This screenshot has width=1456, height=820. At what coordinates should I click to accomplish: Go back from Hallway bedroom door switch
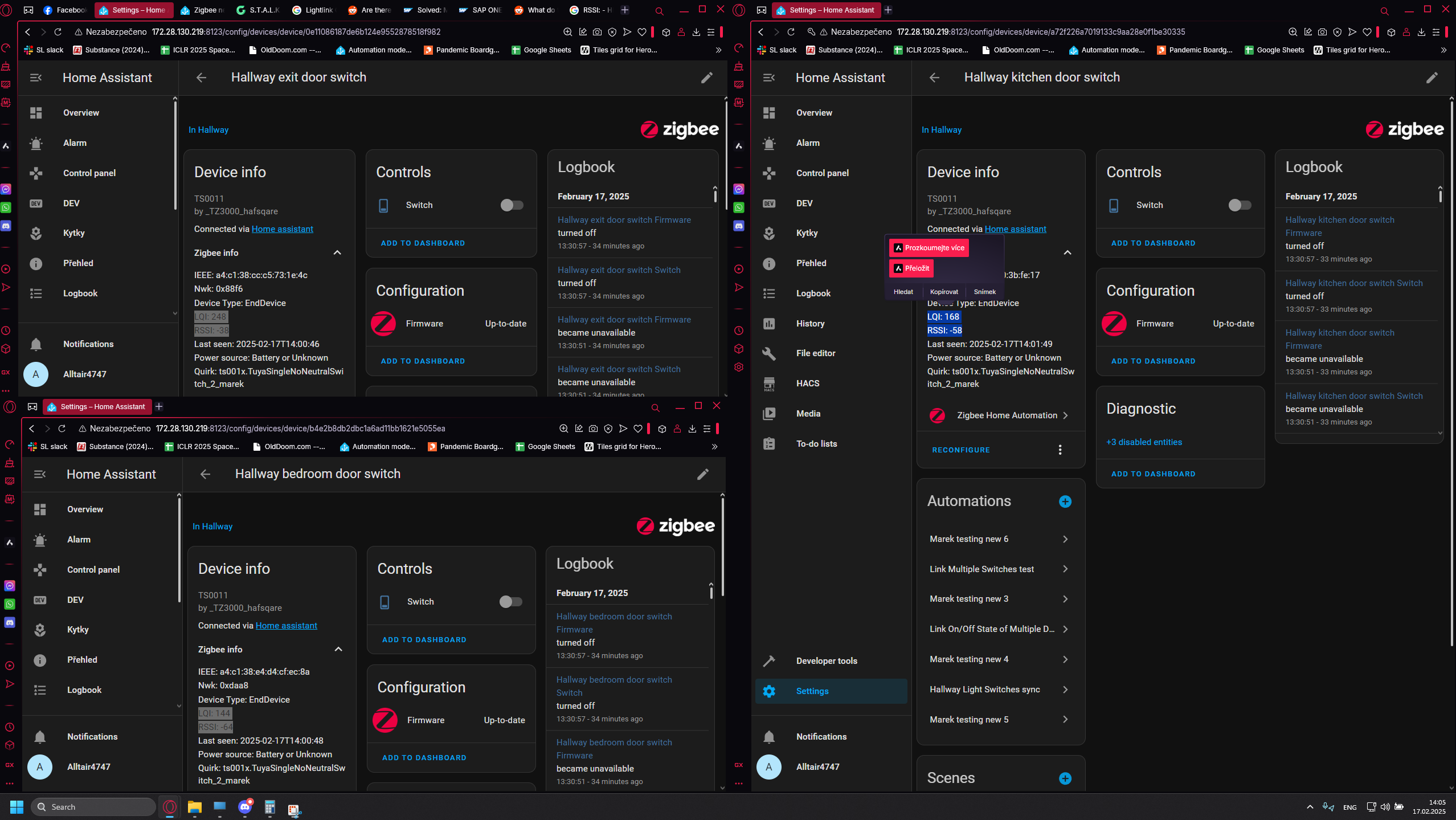[x=206, y=474]
